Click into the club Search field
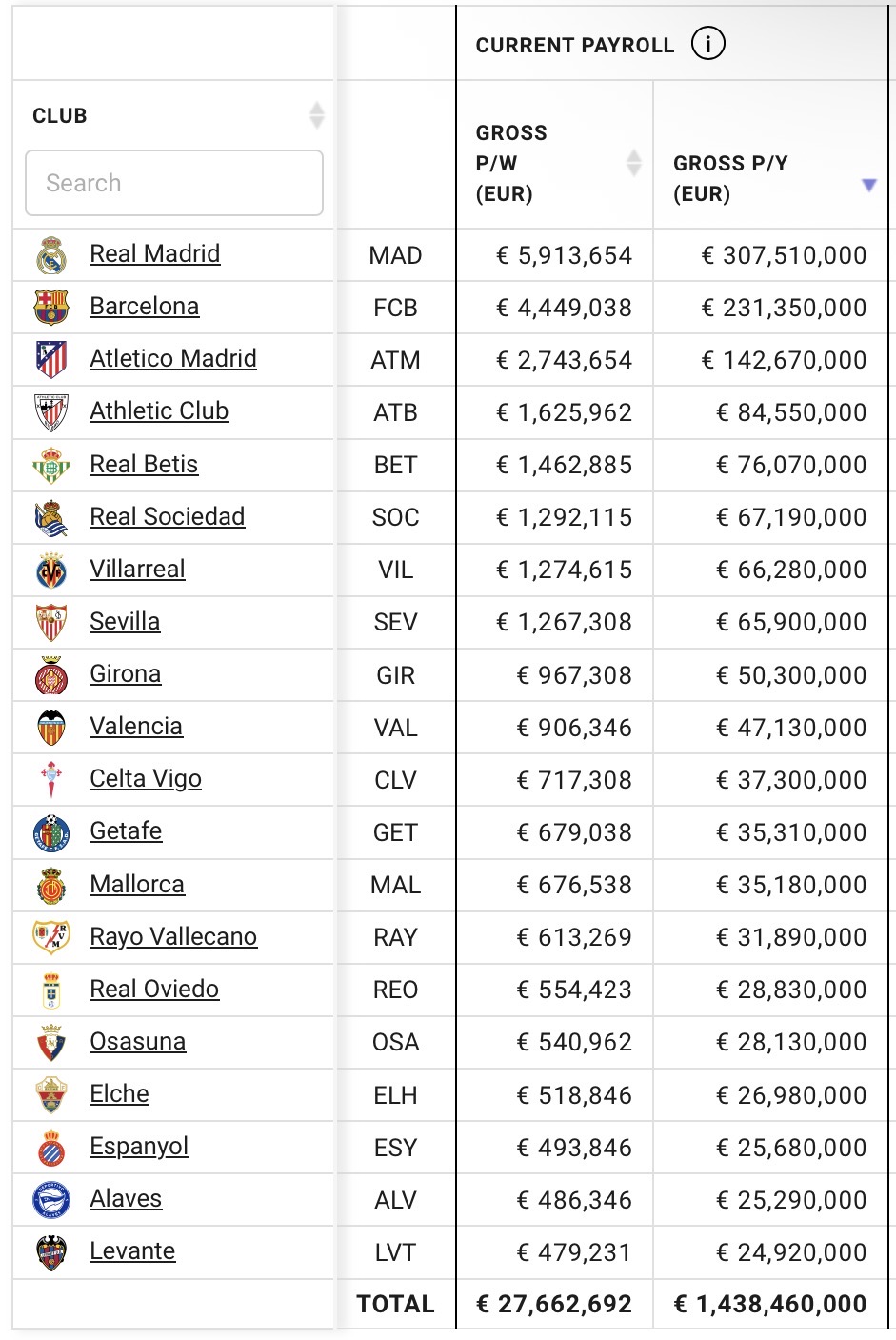The width and height of the screenshot is (896, 1340). click(x=174, y=183)
